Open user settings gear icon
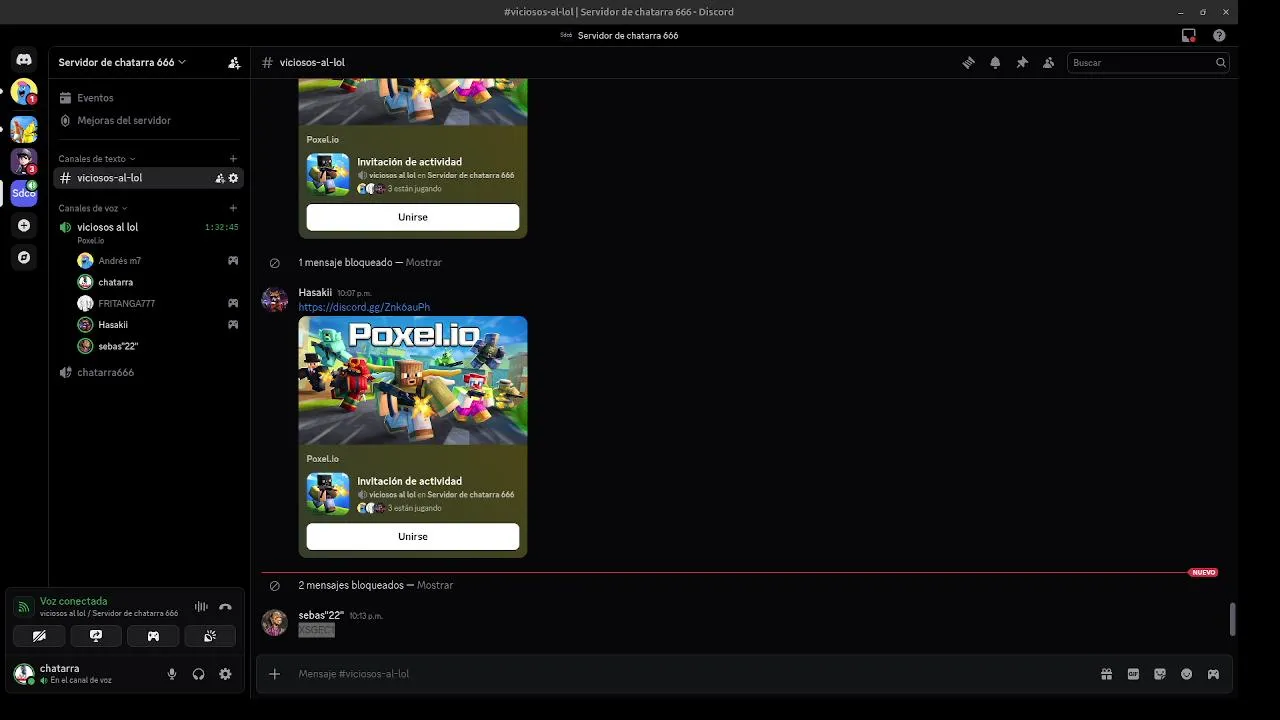1280x720 pixels. pos(225,674)
